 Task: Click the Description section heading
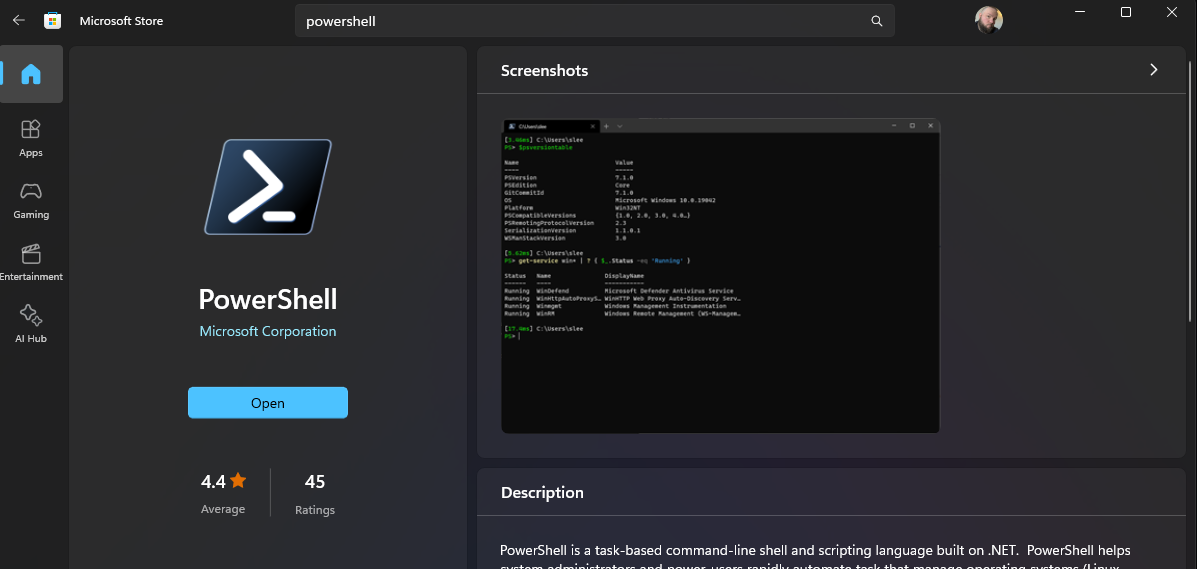[542, 493]
